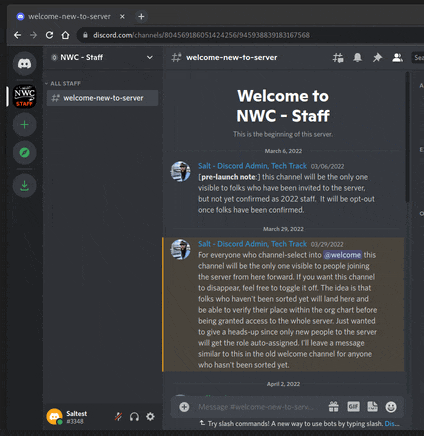Open the Threads icon in channel header
424x436 pixels.
coord(338,58)
